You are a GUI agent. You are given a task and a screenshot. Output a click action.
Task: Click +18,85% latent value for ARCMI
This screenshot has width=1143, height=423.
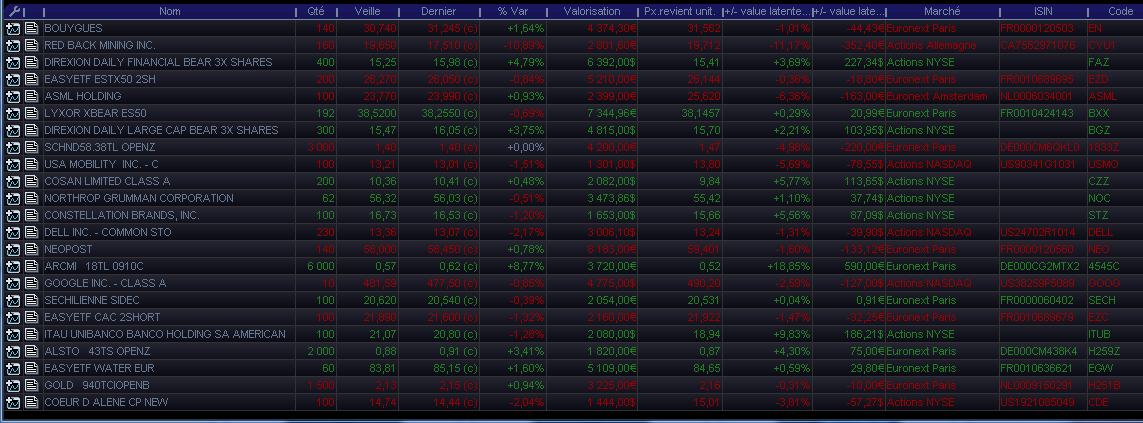pyautogui.click(x=789, y=266)
